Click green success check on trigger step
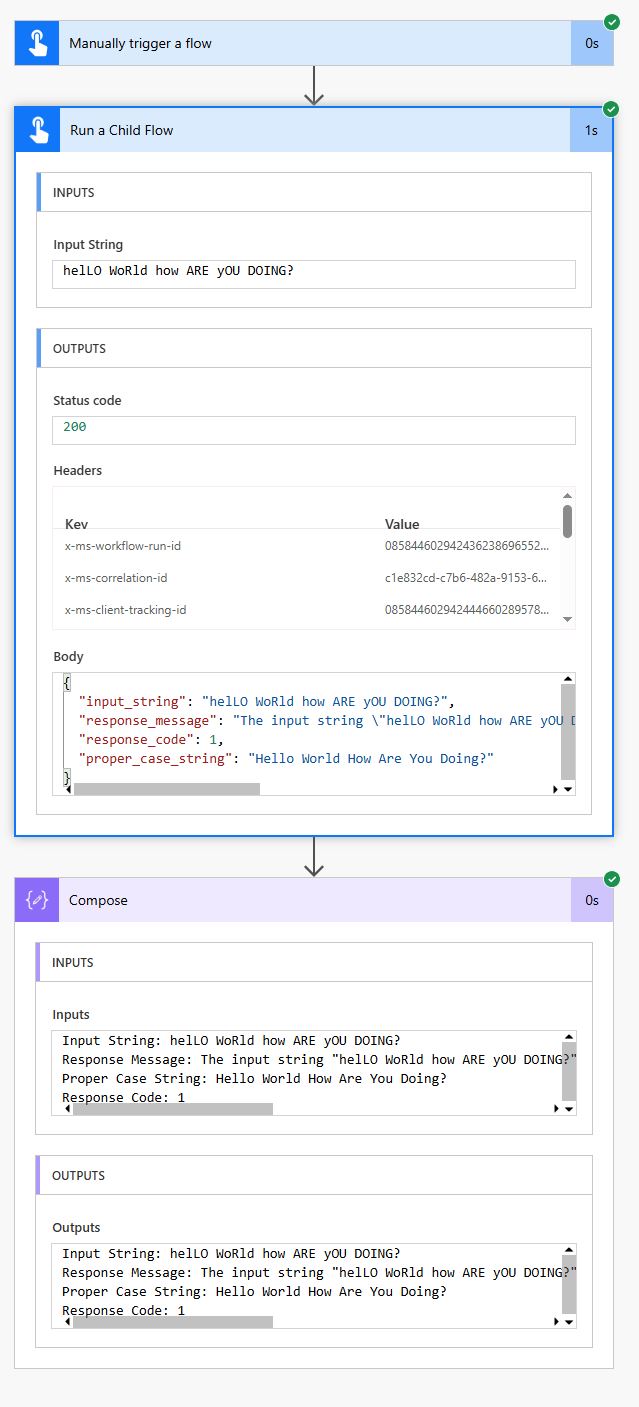 click(x=612, y=21)
